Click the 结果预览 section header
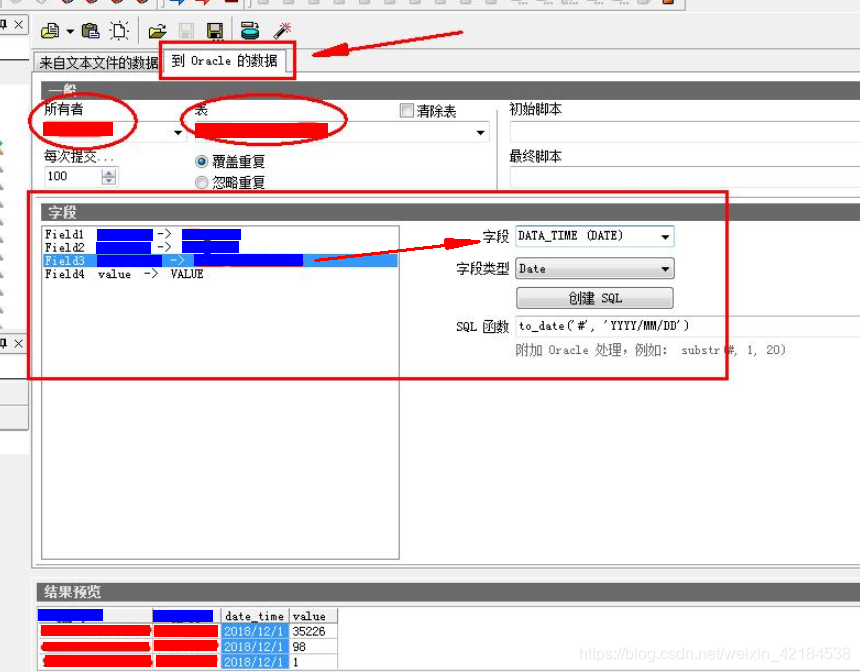Viewport: 860px width, 672px height. pyautogui.click(x=448, y=592)
